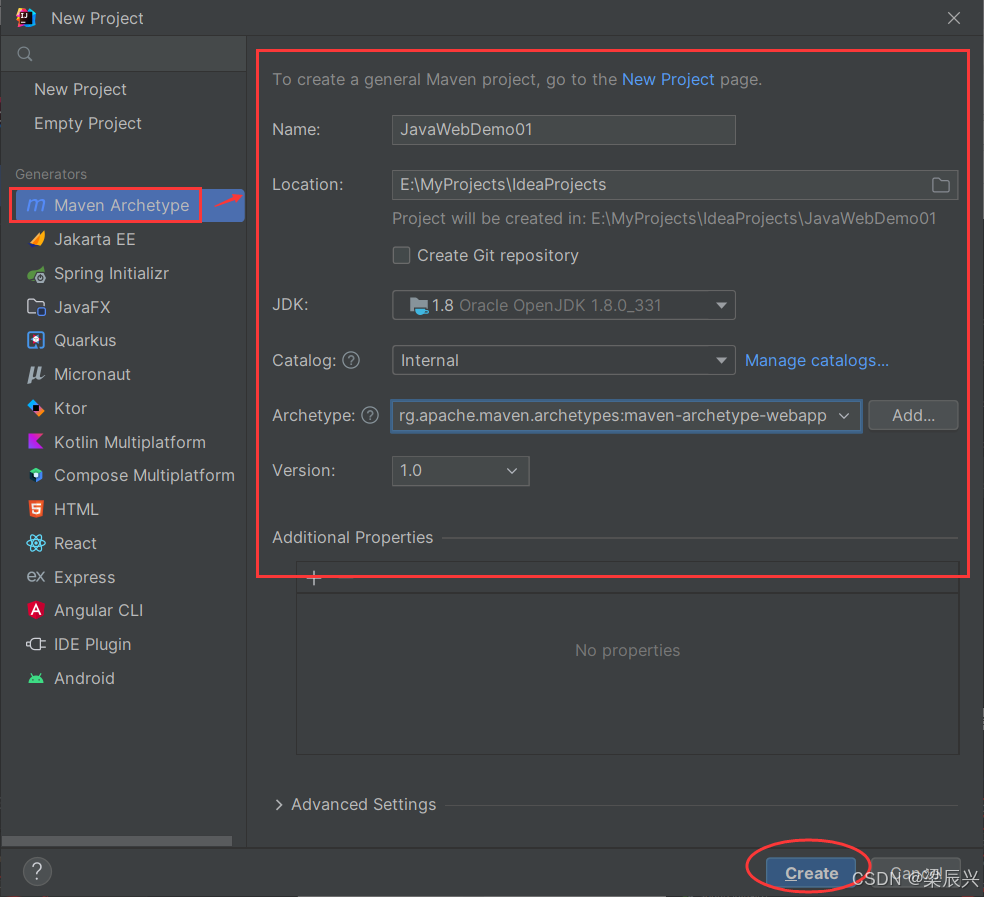Select the HTML generator label
Screen dimensions: 984x897
[x=77, y=509]
